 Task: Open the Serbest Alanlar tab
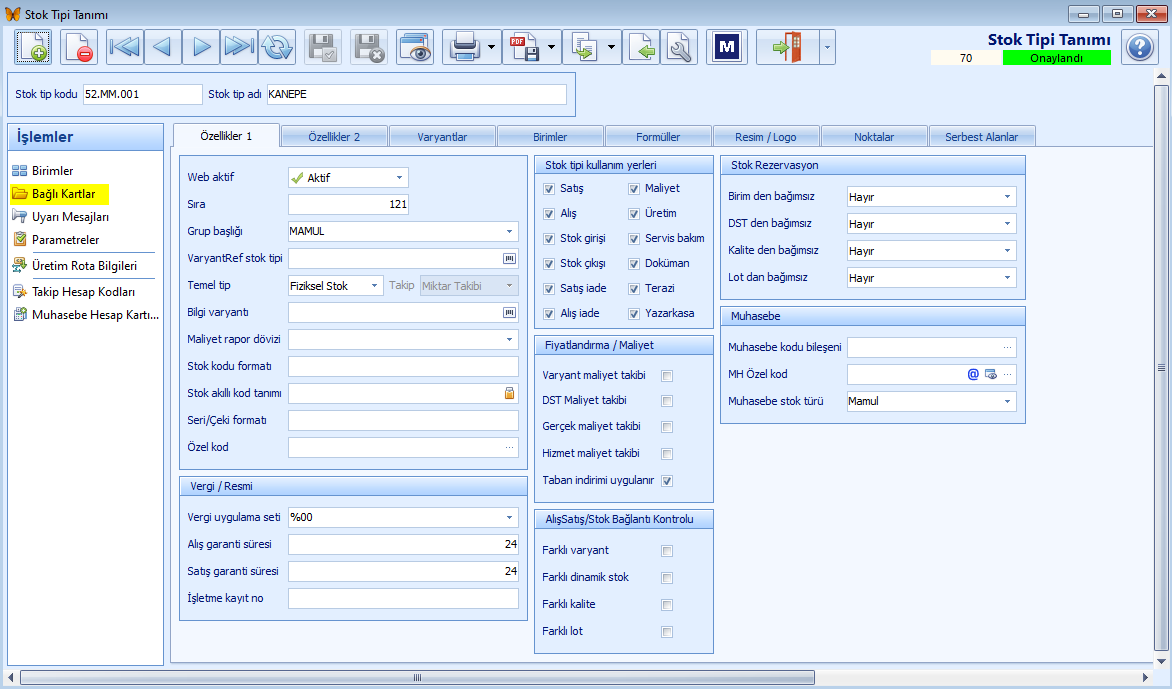click(981, 137)
